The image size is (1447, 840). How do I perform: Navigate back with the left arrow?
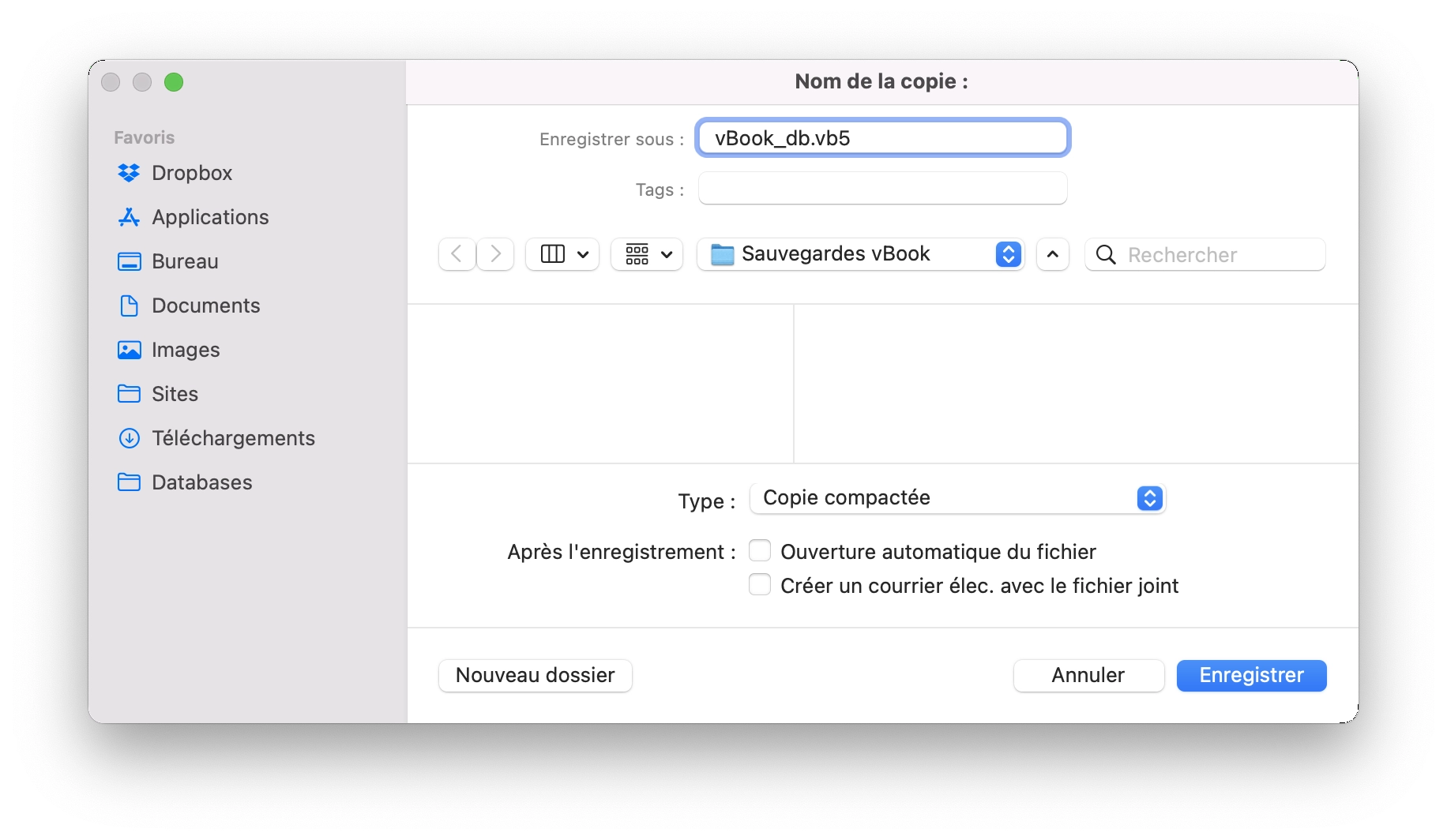(x=457, y=254)
